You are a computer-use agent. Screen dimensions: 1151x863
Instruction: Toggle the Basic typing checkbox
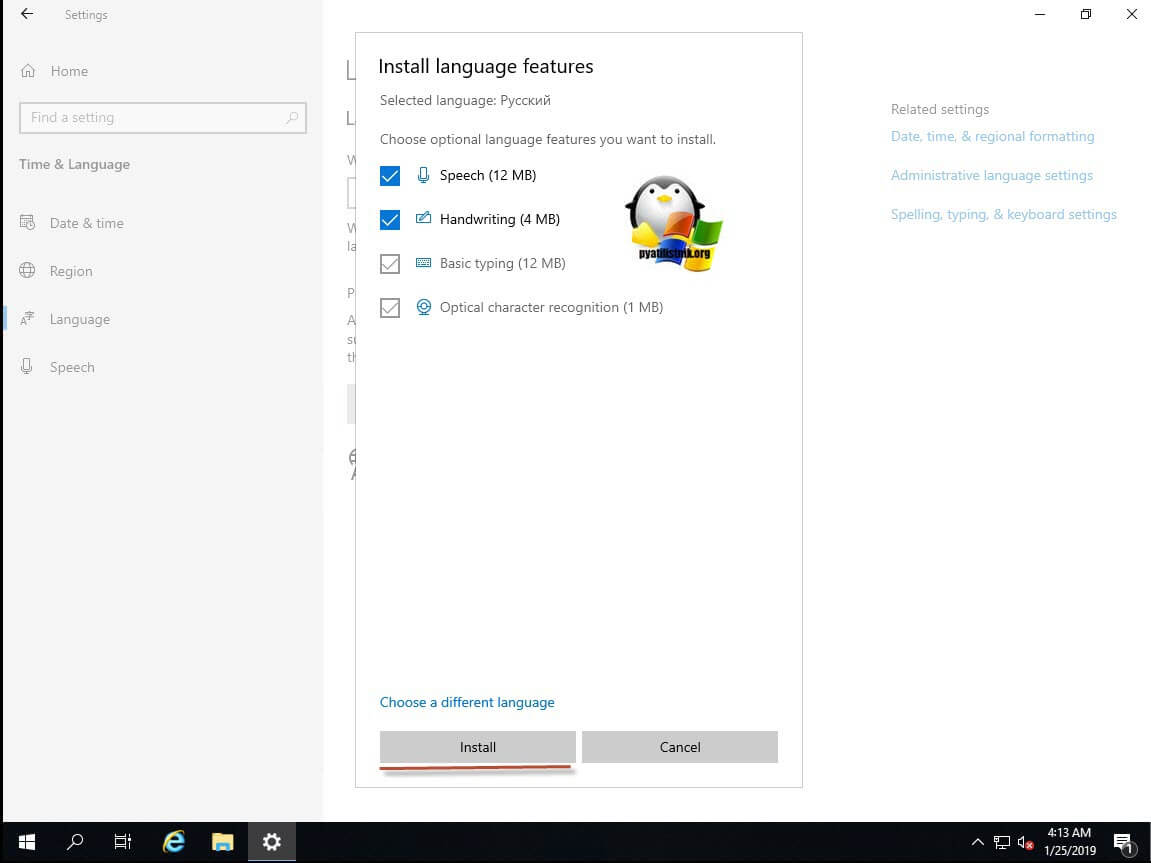(390, 264)
